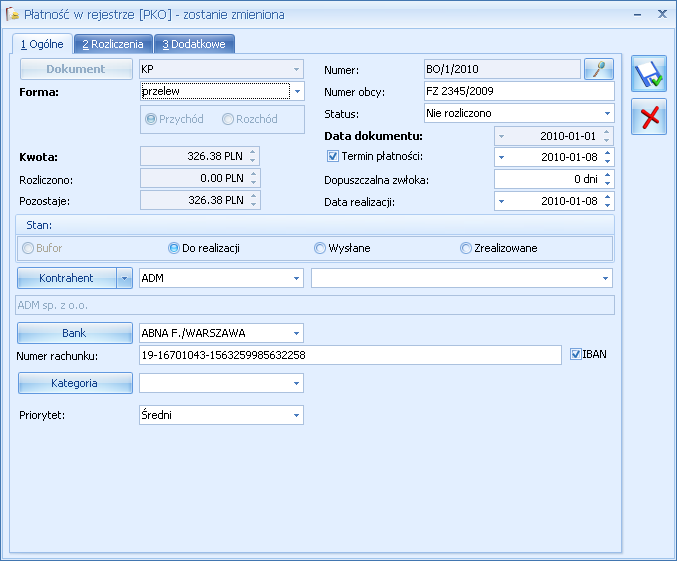Toggle the Termin płatności checkbox

(332, 156)
